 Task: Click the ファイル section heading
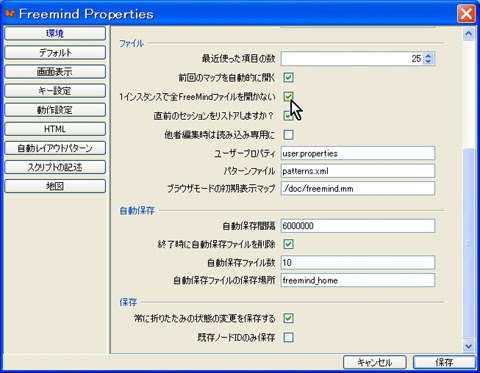click(131, 43)
